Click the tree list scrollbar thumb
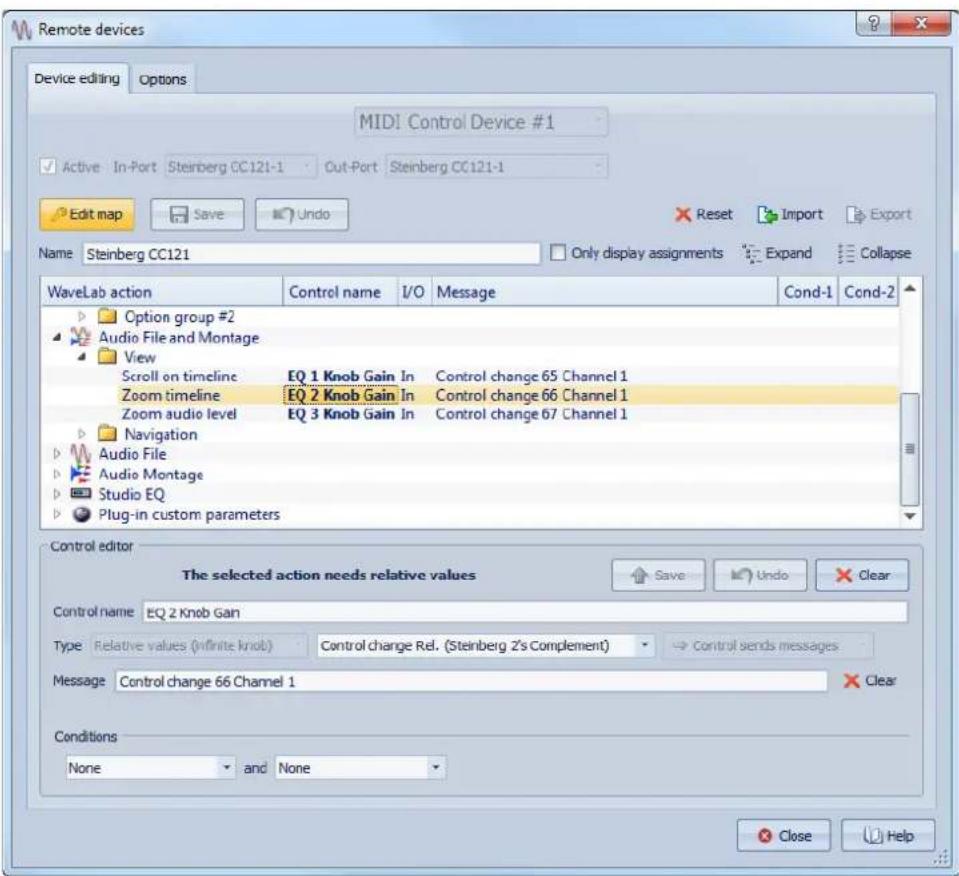The height and width of the screenshot is (876, 959). [x=910, y=450]
